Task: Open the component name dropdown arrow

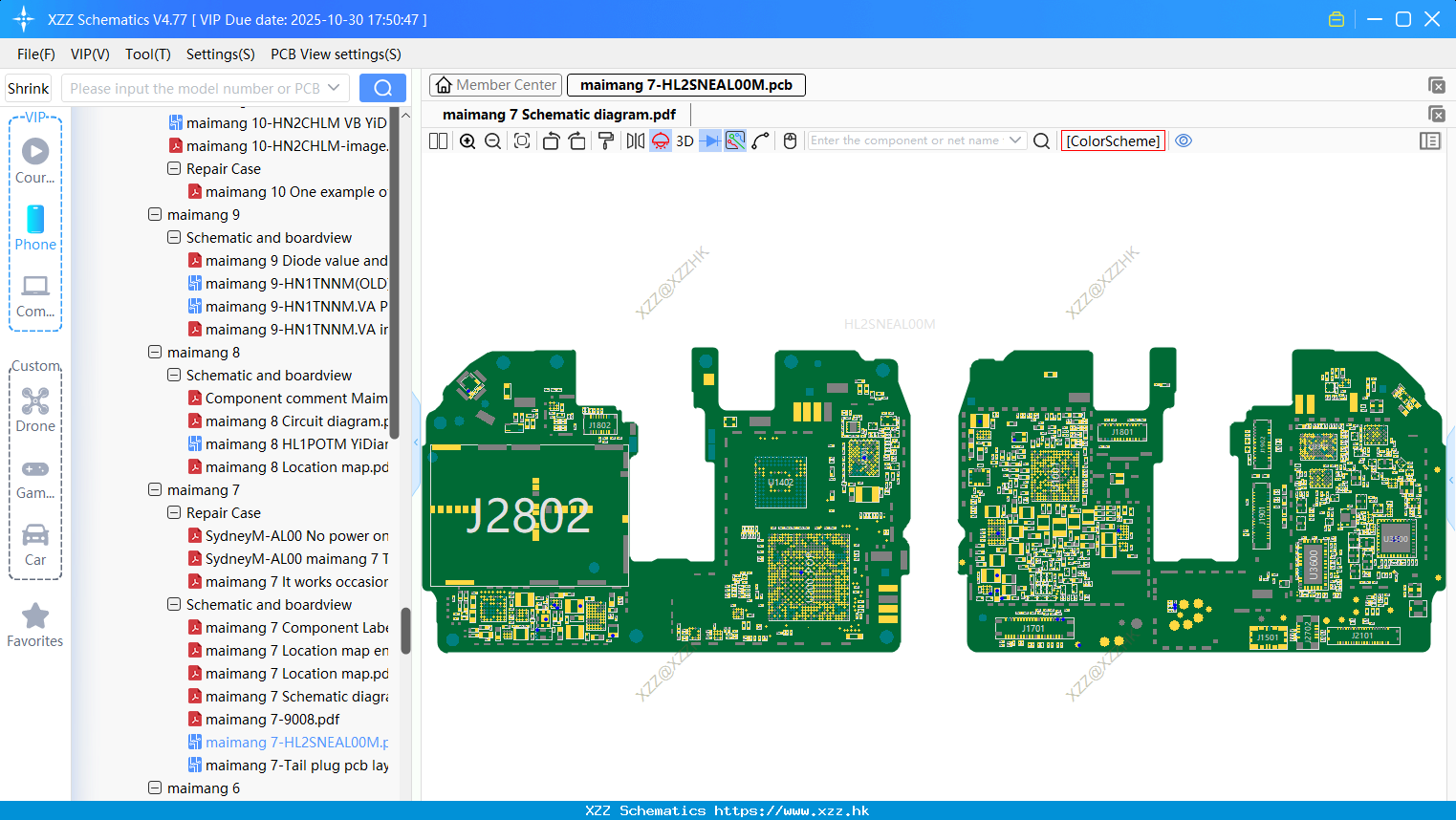Action: (x=1015, y=140)
